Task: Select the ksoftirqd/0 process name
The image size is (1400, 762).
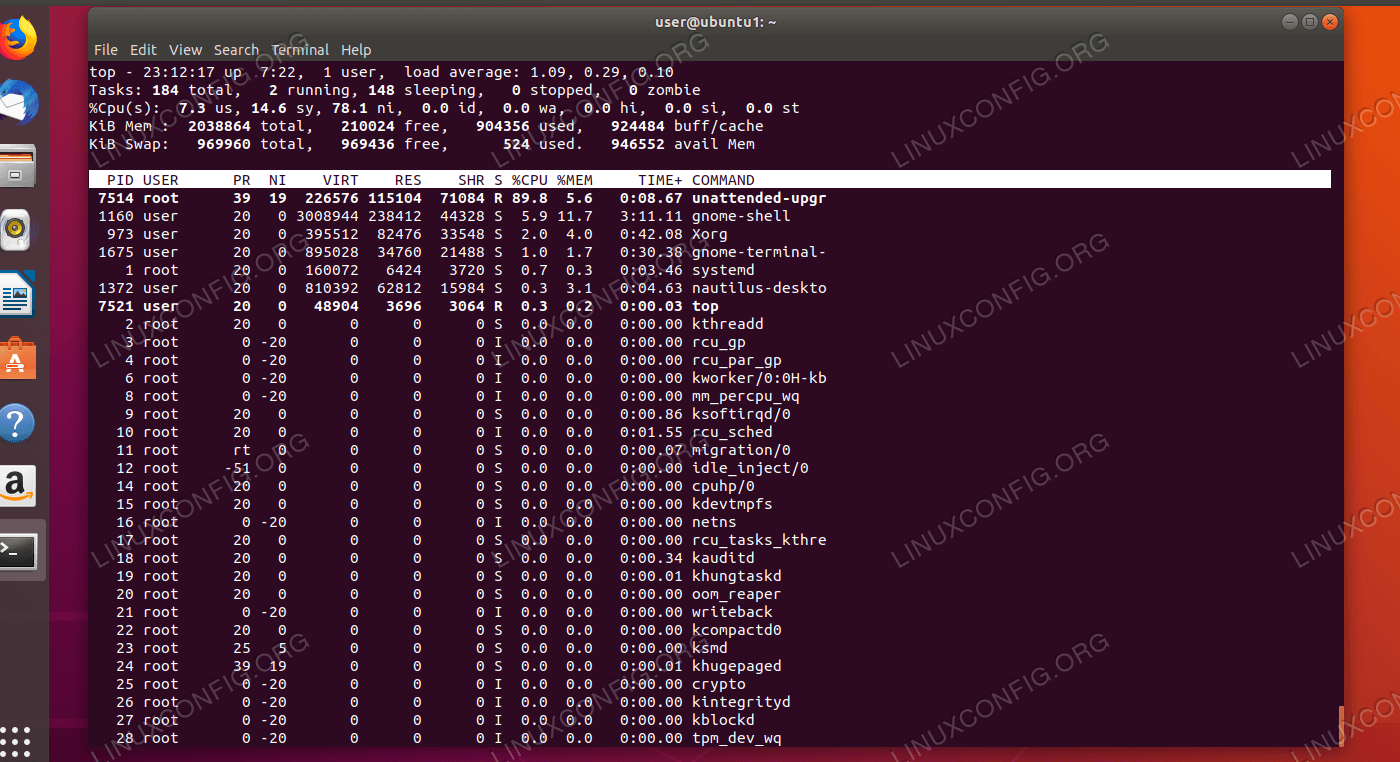Action: click(x=741, y=414)
